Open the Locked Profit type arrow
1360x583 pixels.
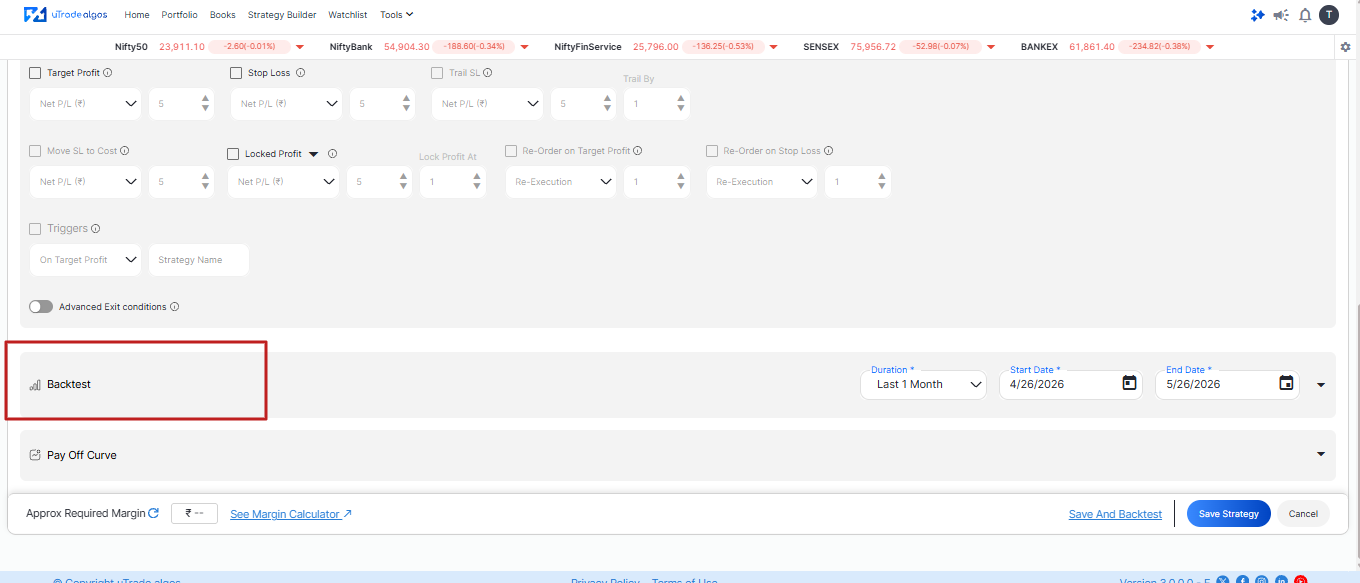313,154
